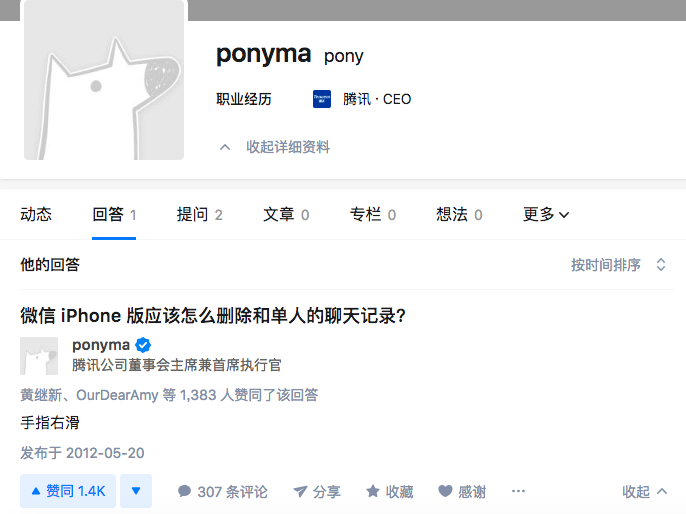
Task: Click the star 收藏 favorite icon
Action: click(373, 492)
